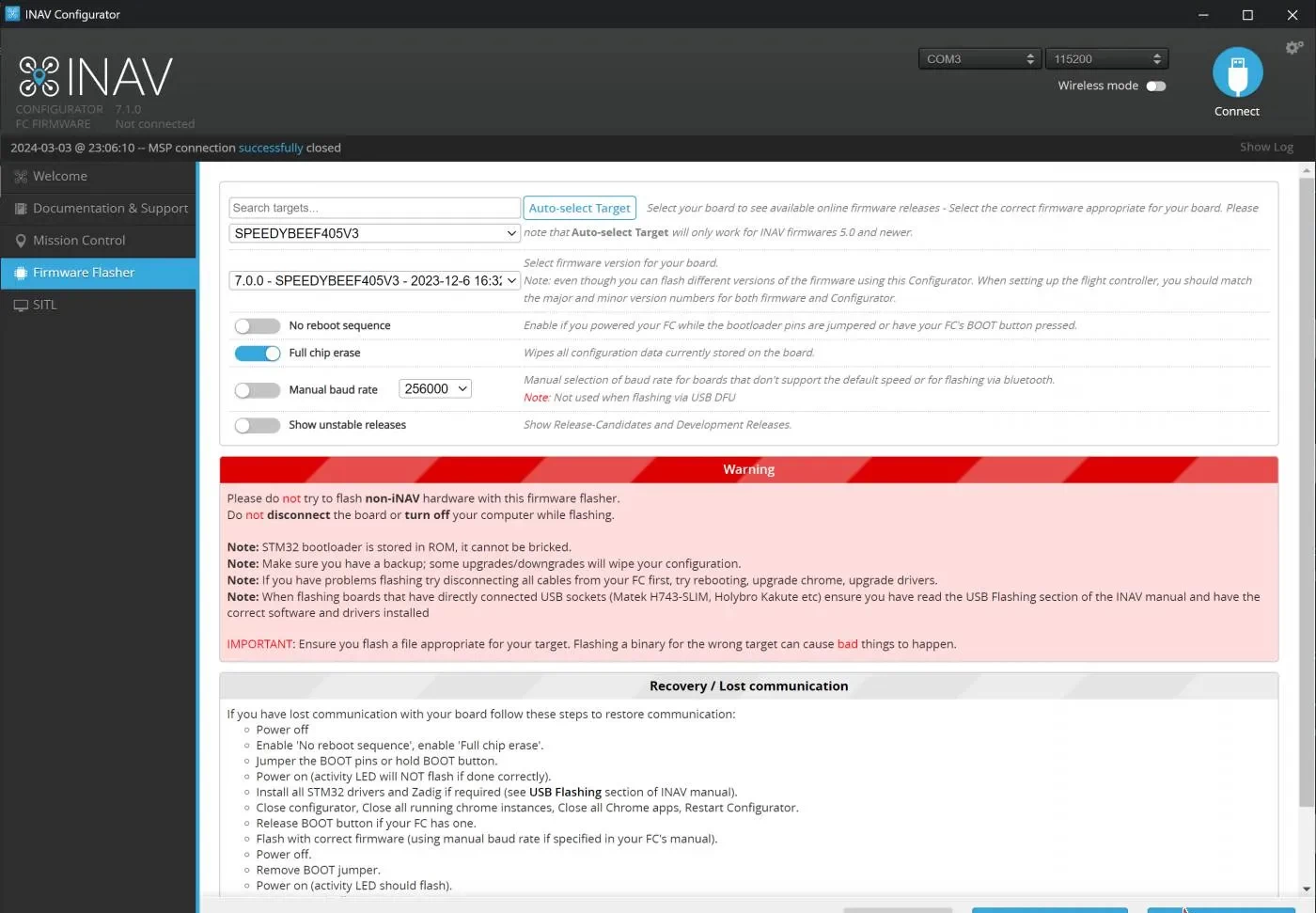
Task: Click the vertical scrollbar thumb
Action: click(1307, 492)
